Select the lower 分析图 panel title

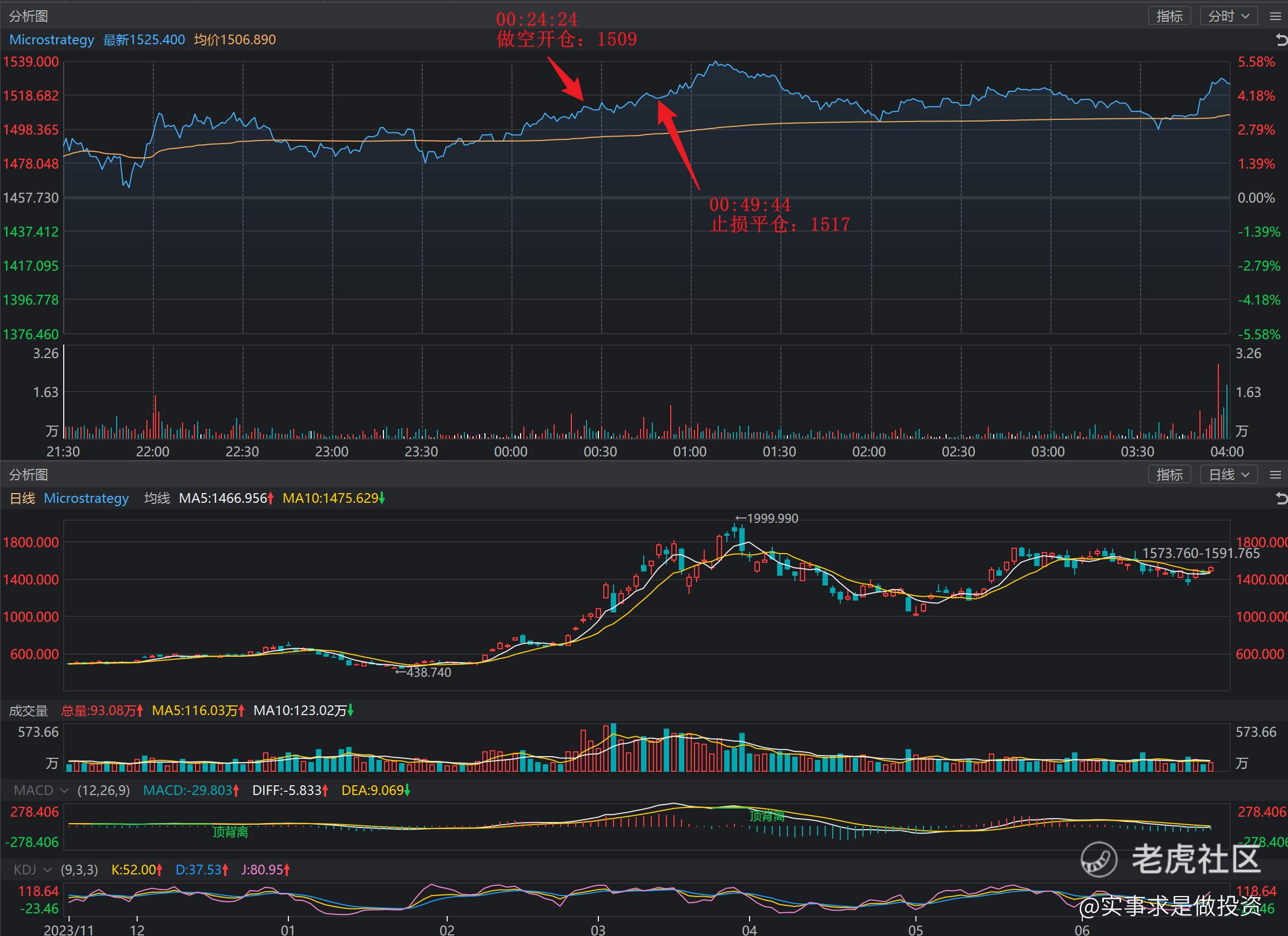pyautogui.click(x=29, y=475)
